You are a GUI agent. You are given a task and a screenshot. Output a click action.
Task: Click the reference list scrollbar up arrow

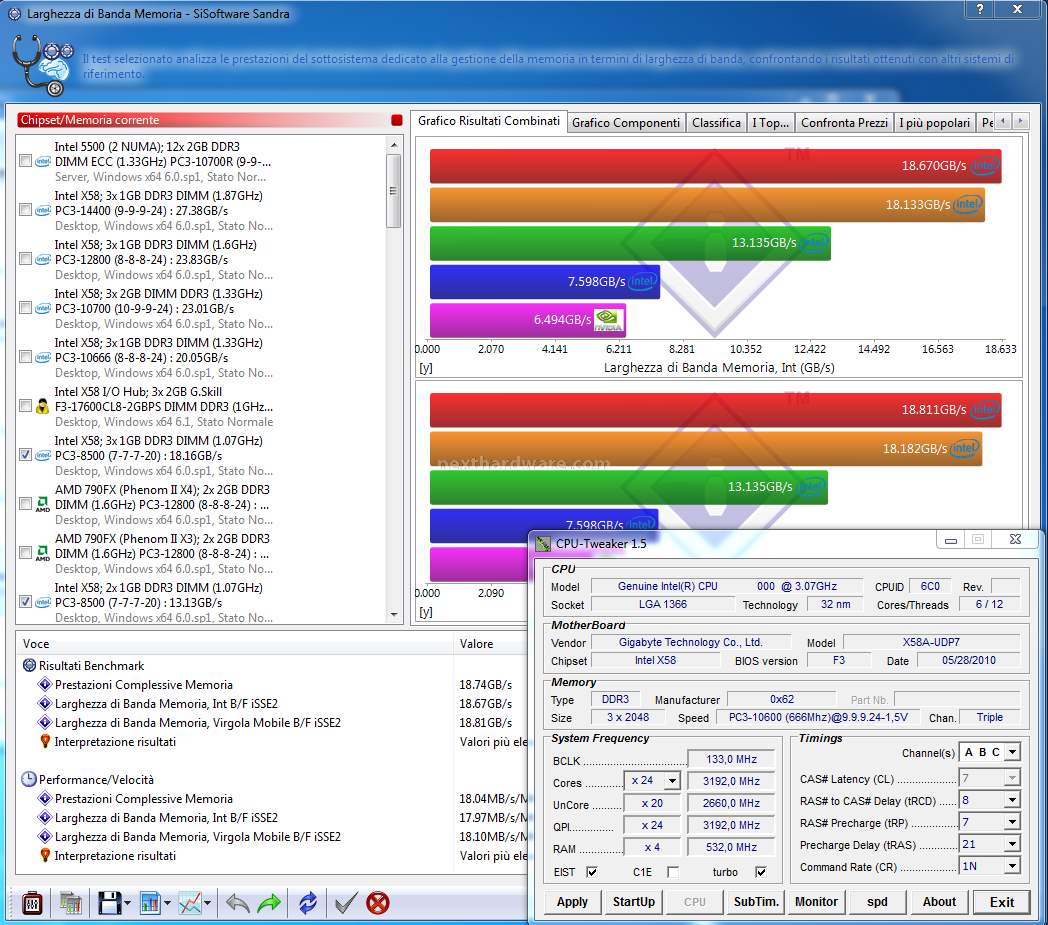point(394,144)
